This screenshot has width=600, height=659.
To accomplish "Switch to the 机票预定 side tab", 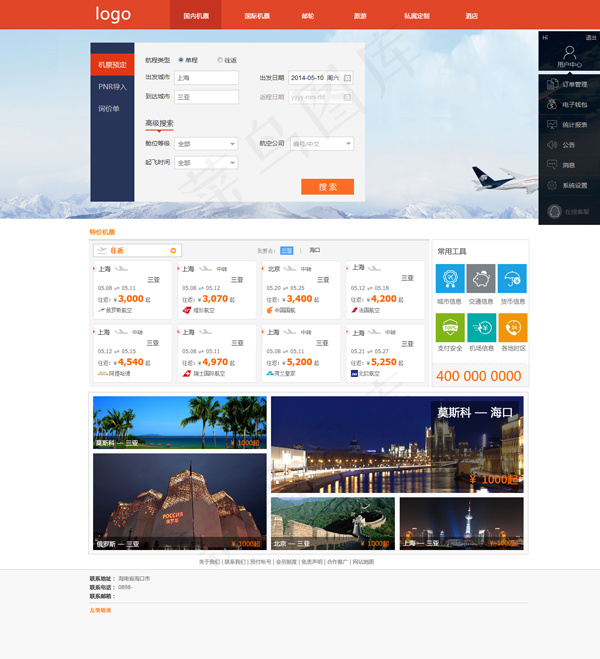I will point(112,65).
